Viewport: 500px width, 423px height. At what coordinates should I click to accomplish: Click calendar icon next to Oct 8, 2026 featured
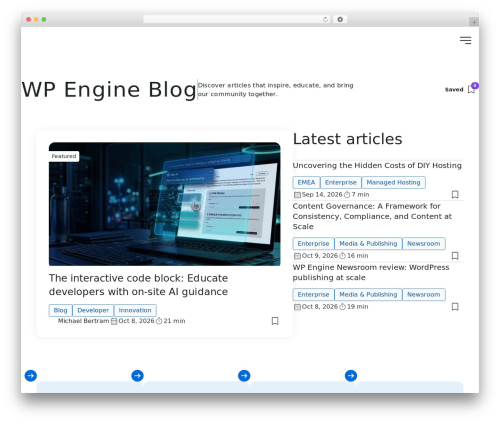point(114,321)
